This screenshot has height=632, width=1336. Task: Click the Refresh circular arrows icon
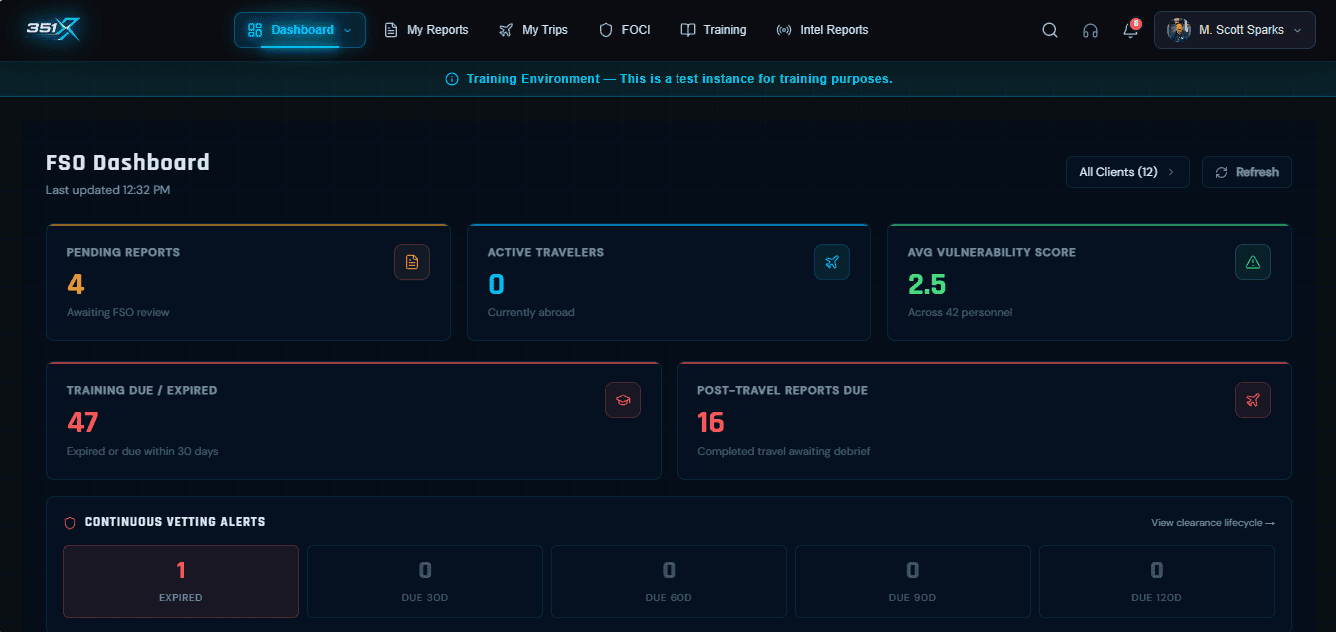pyautogui.click(x=1221, y=172)
